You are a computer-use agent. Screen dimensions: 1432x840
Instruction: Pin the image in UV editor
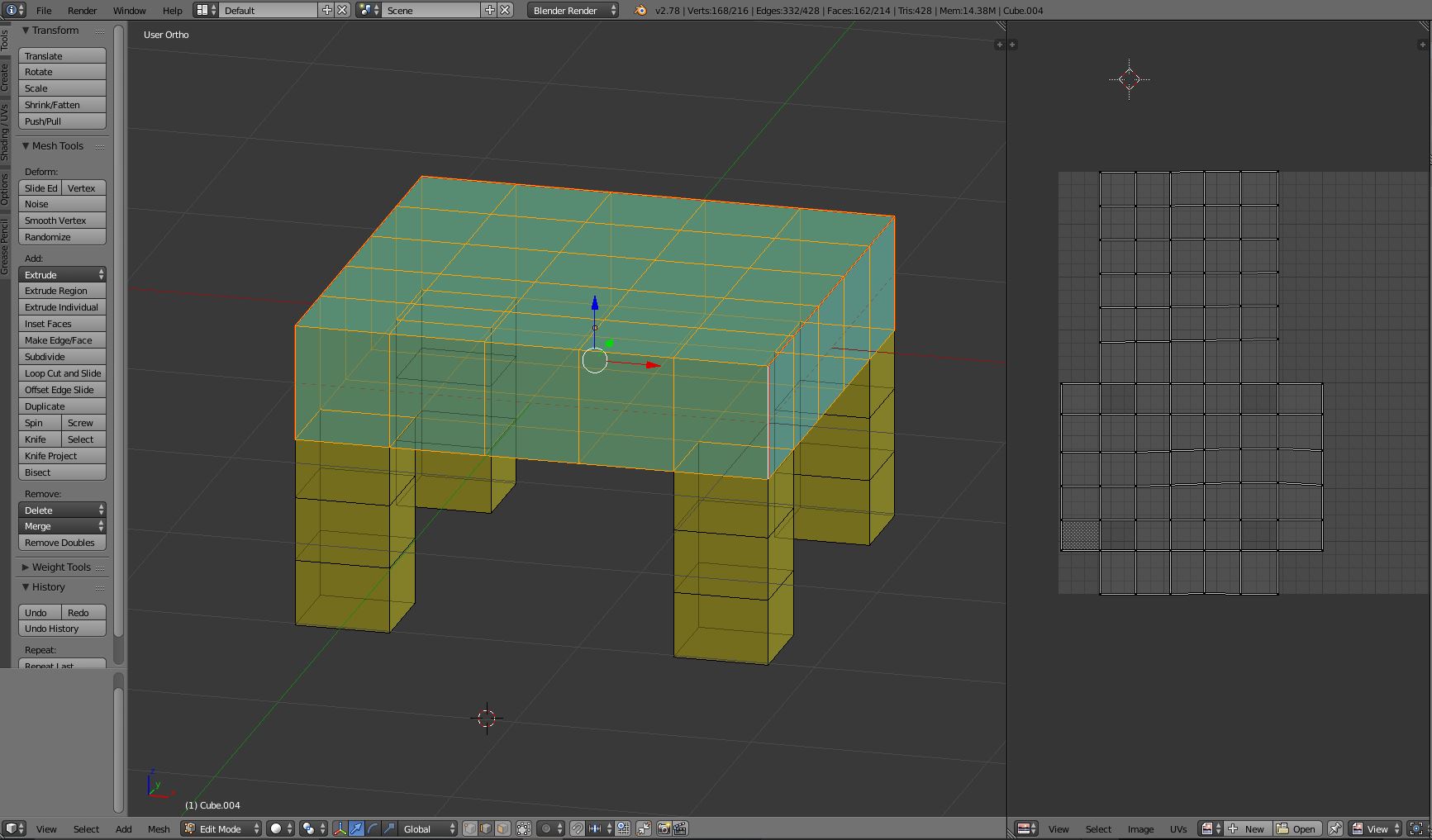pyautogui.click(x=1334, y=828)
